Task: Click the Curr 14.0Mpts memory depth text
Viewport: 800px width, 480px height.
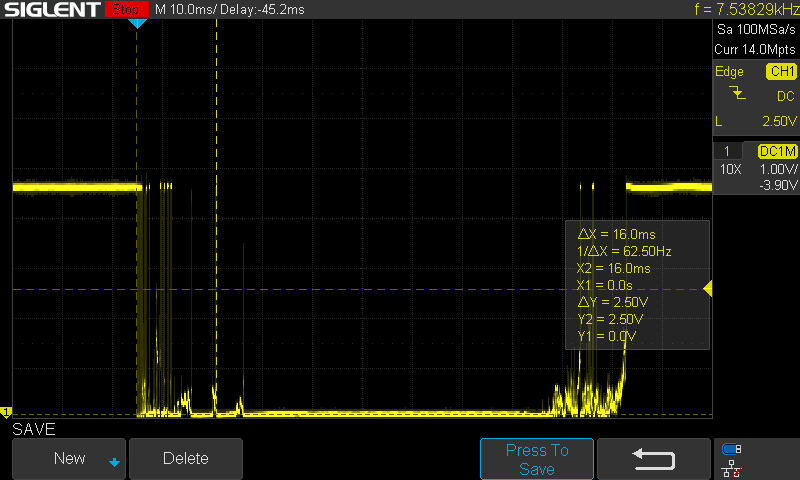Action: pos(755,49)
